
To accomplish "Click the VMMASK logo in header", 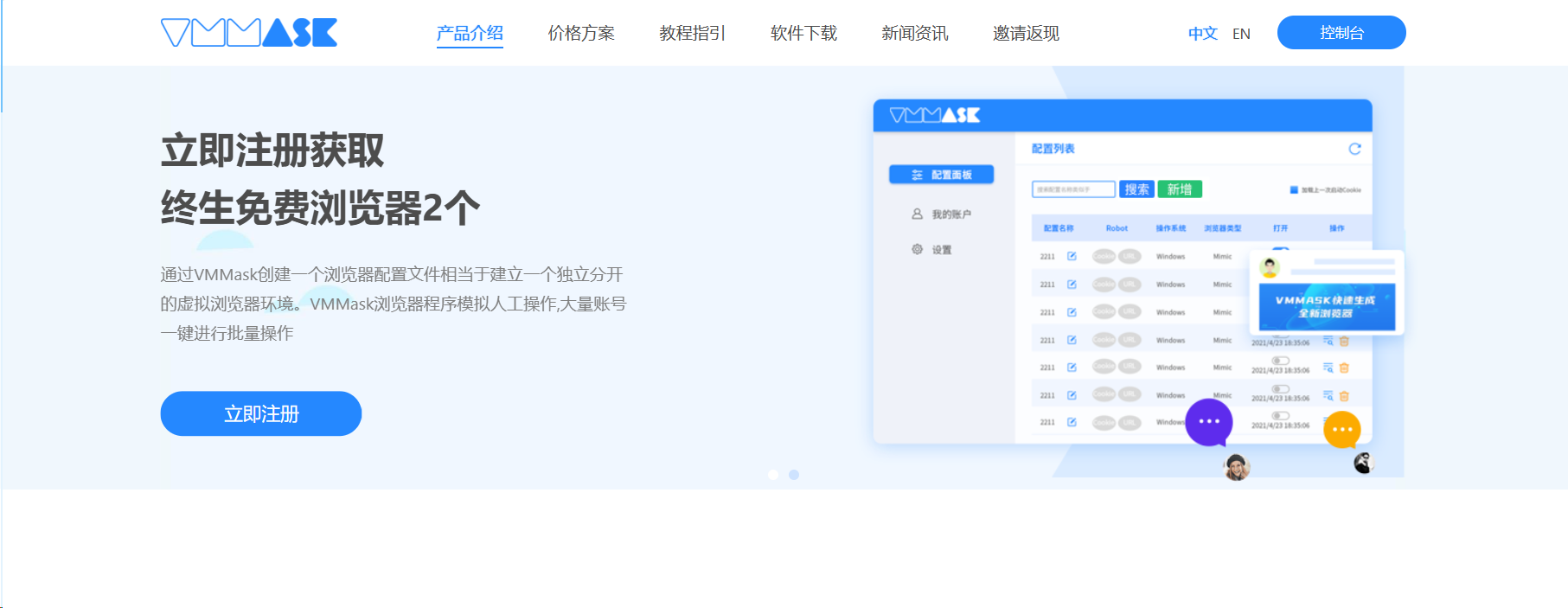I will click(249, 33).
